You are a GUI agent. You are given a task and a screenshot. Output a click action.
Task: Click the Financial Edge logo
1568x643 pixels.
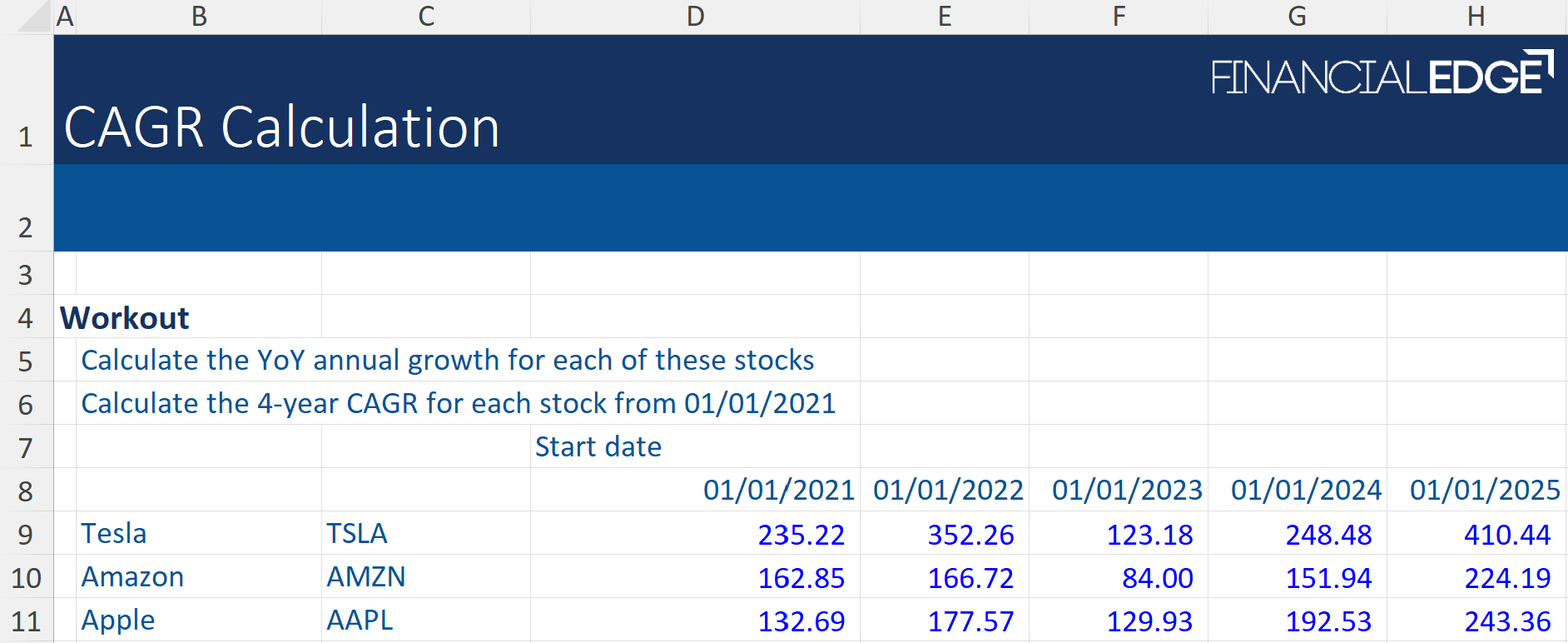[x=1382, y=75]
